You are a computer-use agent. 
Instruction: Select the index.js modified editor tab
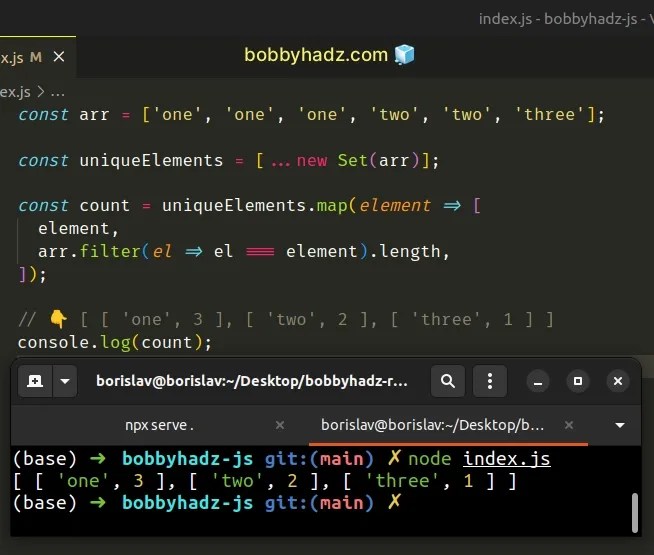tap(38, 57)
